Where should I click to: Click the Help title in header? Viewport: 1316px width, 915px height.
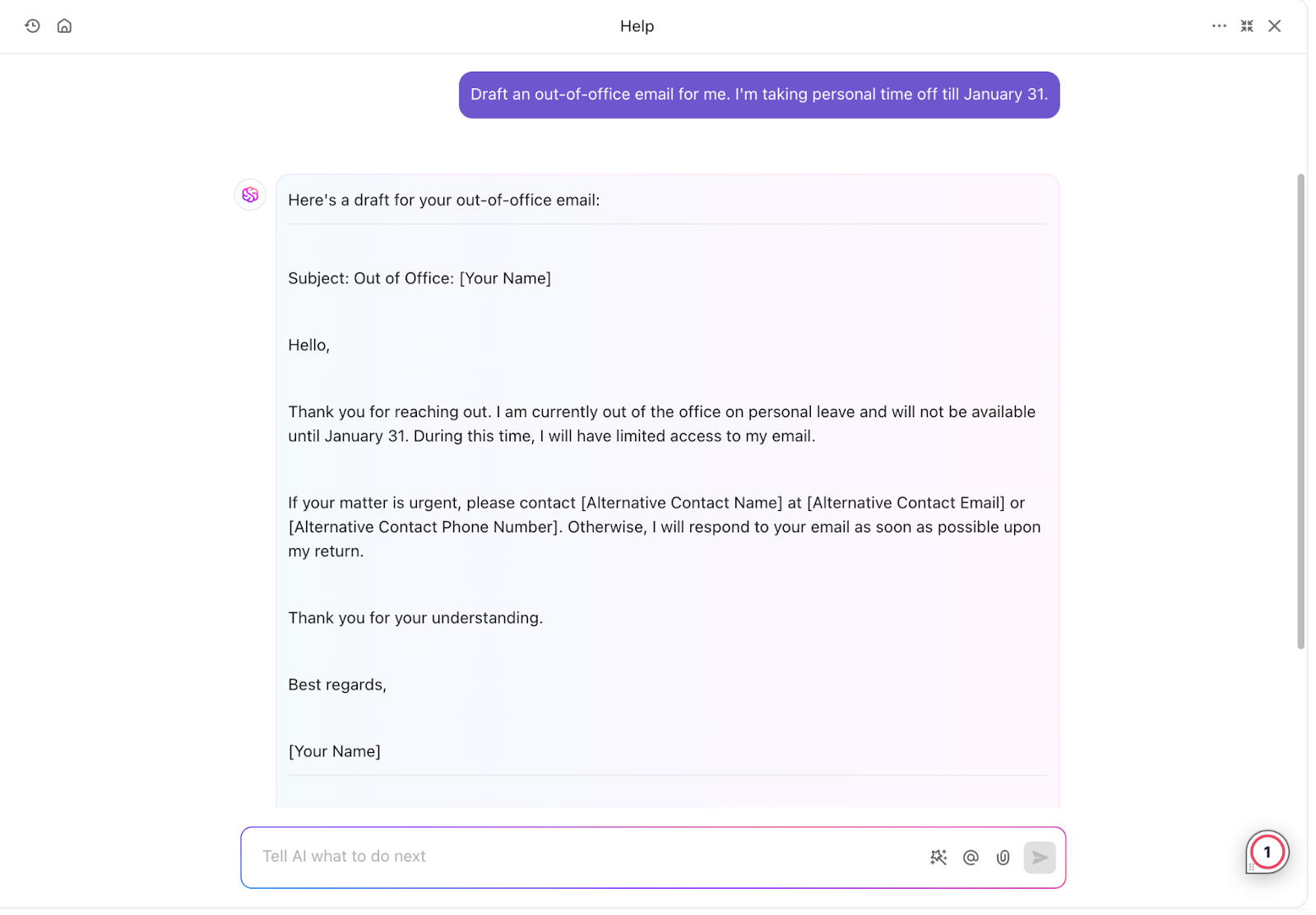tap(637, 26)
